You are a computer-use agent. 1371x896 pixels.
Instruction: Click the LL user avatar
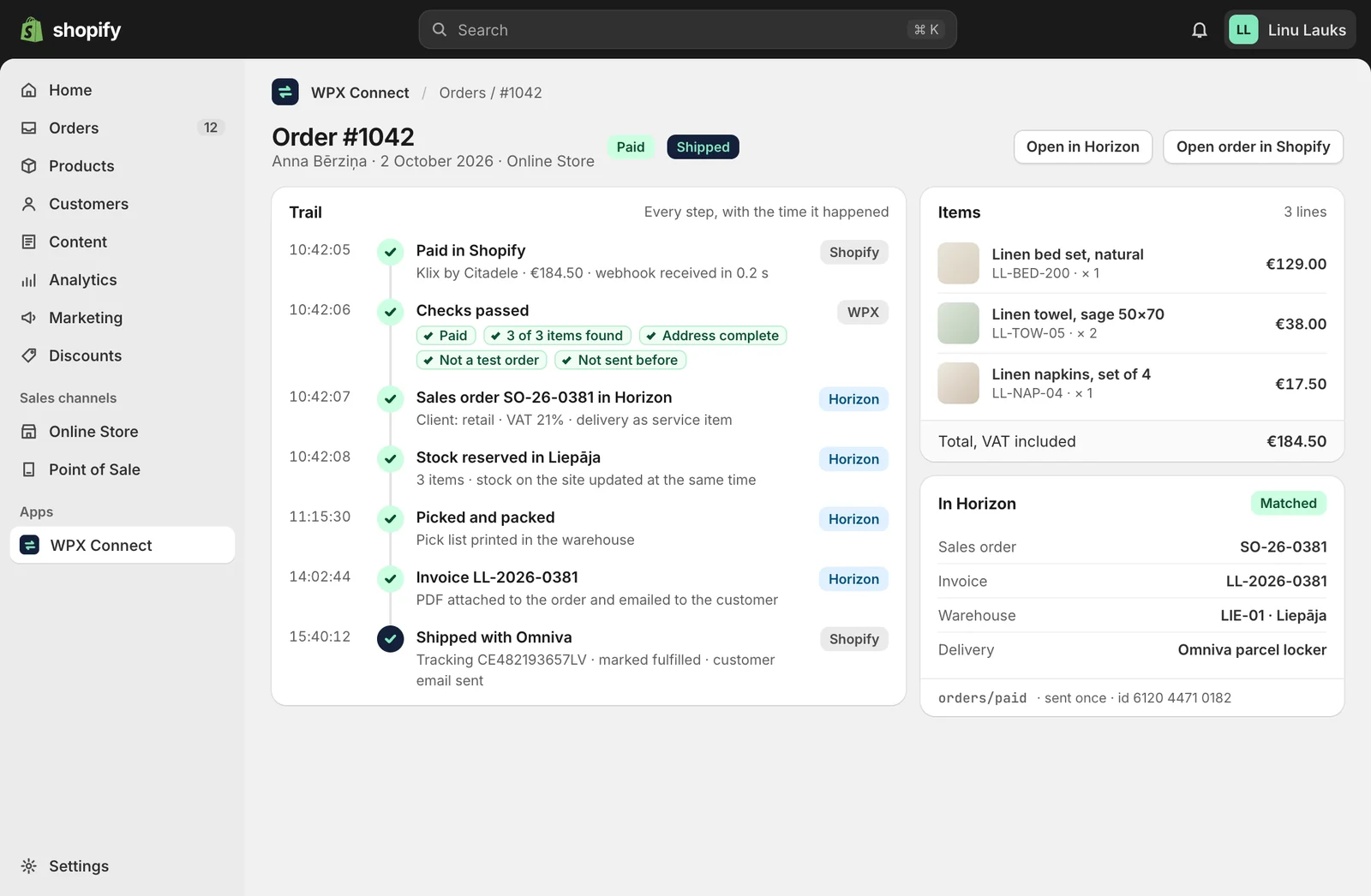1243,30
